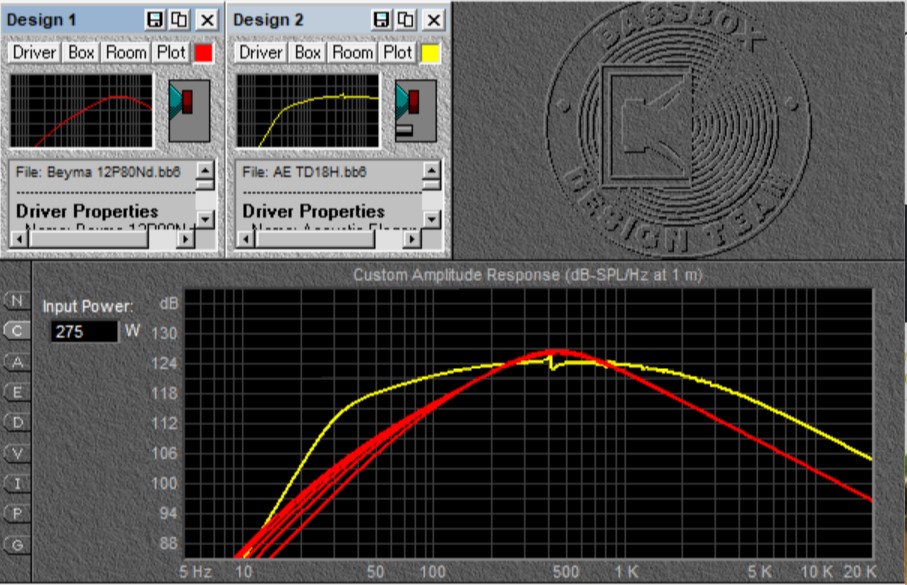Change Design 1 red plot color swatch
Viewport: 907px width, 585px height.
click(x=203, y=53)
